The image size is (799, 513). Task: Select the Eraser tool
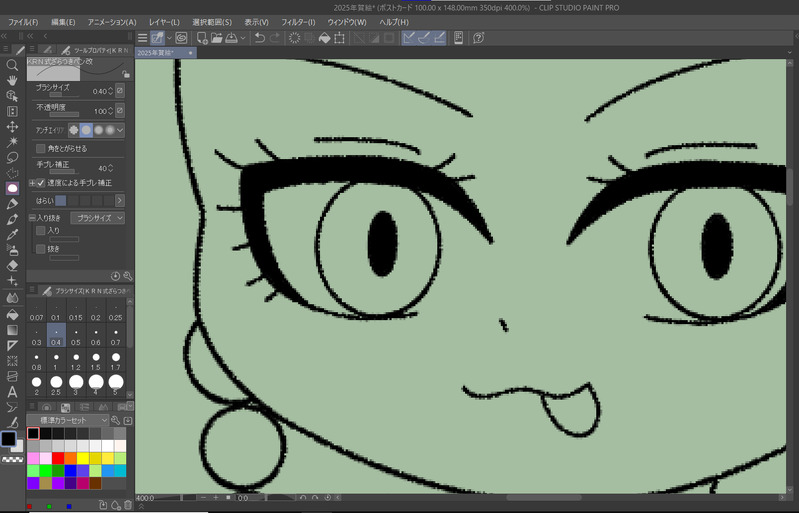coord(12,265)
